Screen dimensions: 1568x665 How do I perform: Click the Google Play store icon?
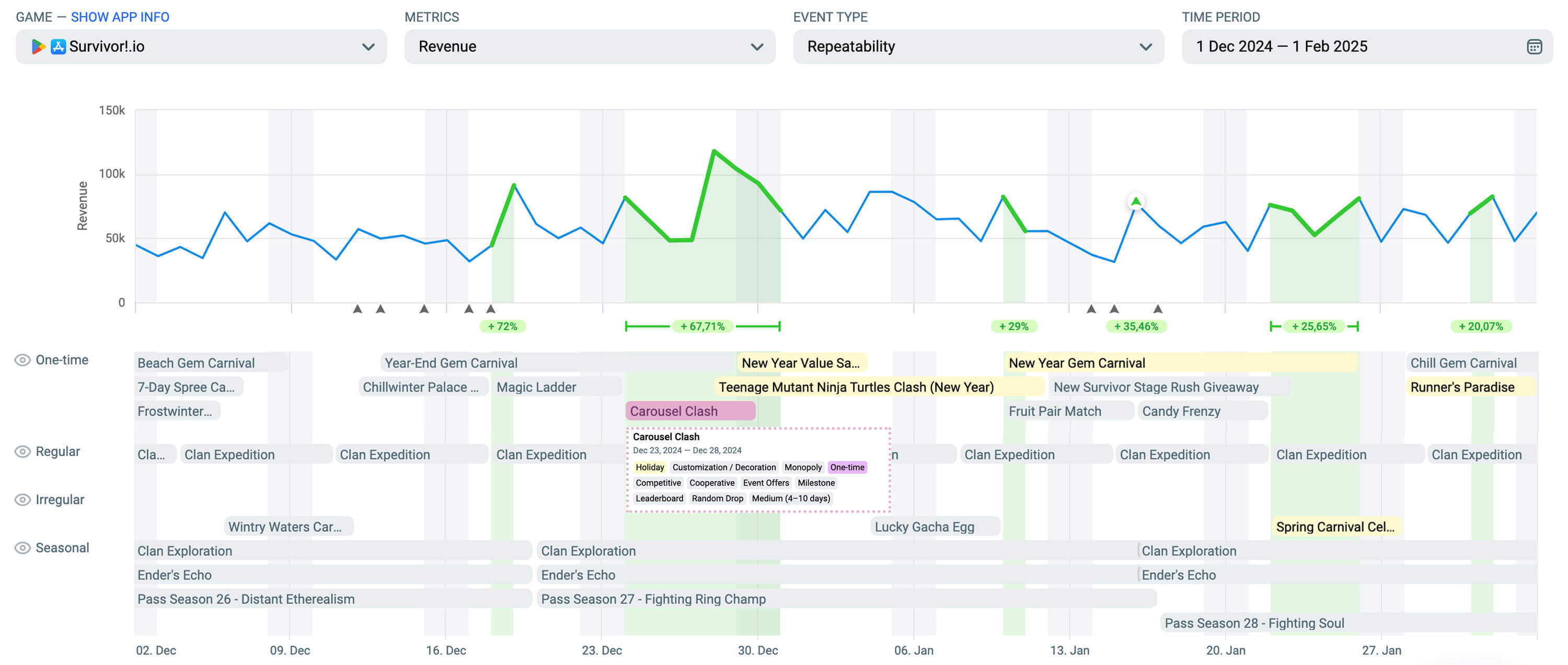point(38,47)
